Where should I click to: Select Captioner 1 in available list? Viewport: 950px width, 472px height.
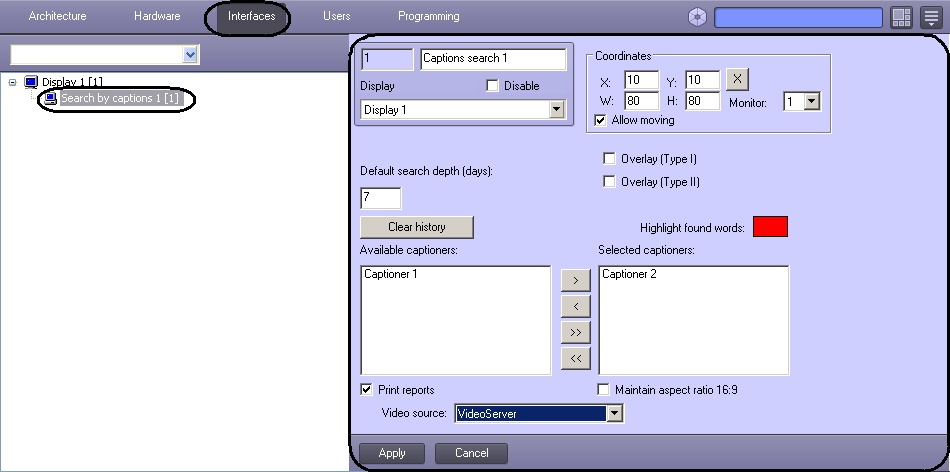(391, 274)
